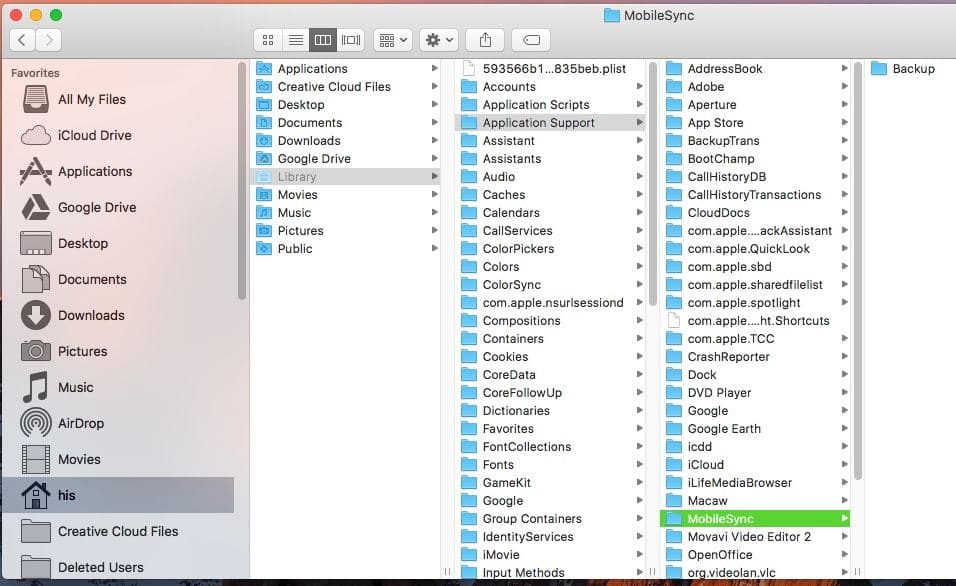
Task: Select the org.videolan.vlc folder
Action: (x=755, y=572)
